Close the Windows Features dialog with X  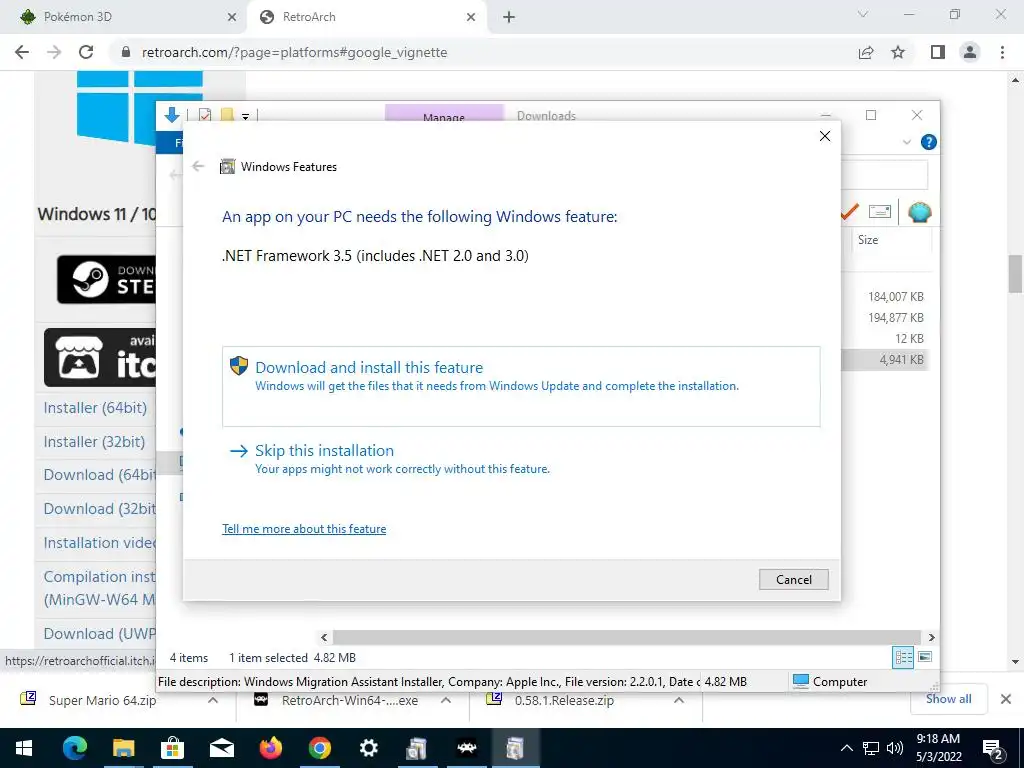pos(825,136)
